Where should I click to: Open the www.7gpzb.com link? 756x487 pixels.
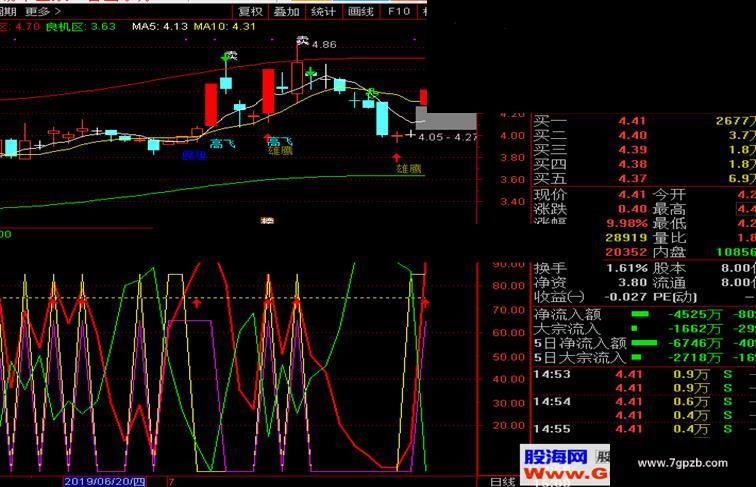click(x=683, y=463)
